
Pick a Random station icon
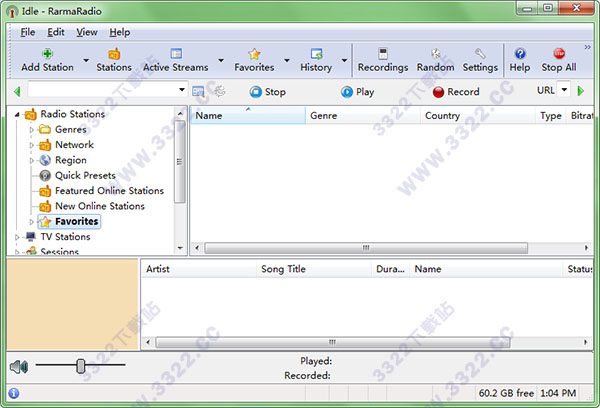[x=435, y=54]
